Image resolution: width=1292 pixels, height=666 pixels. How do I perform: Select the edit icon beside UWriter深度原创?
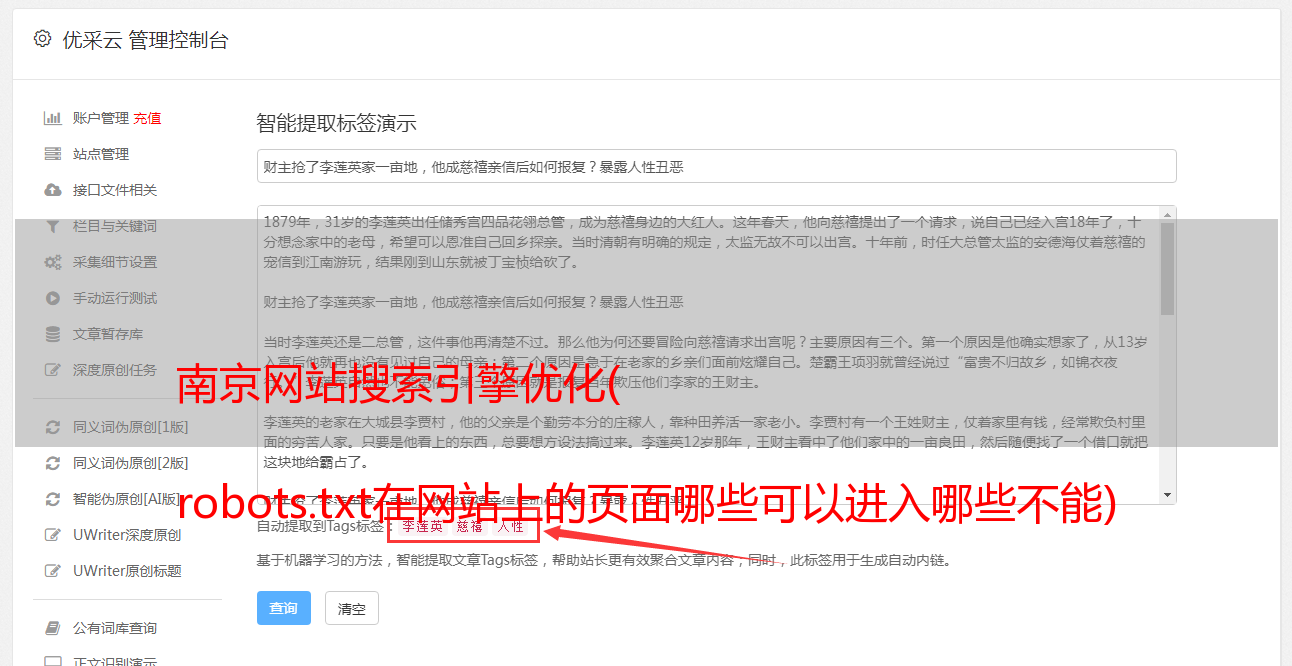53,535
